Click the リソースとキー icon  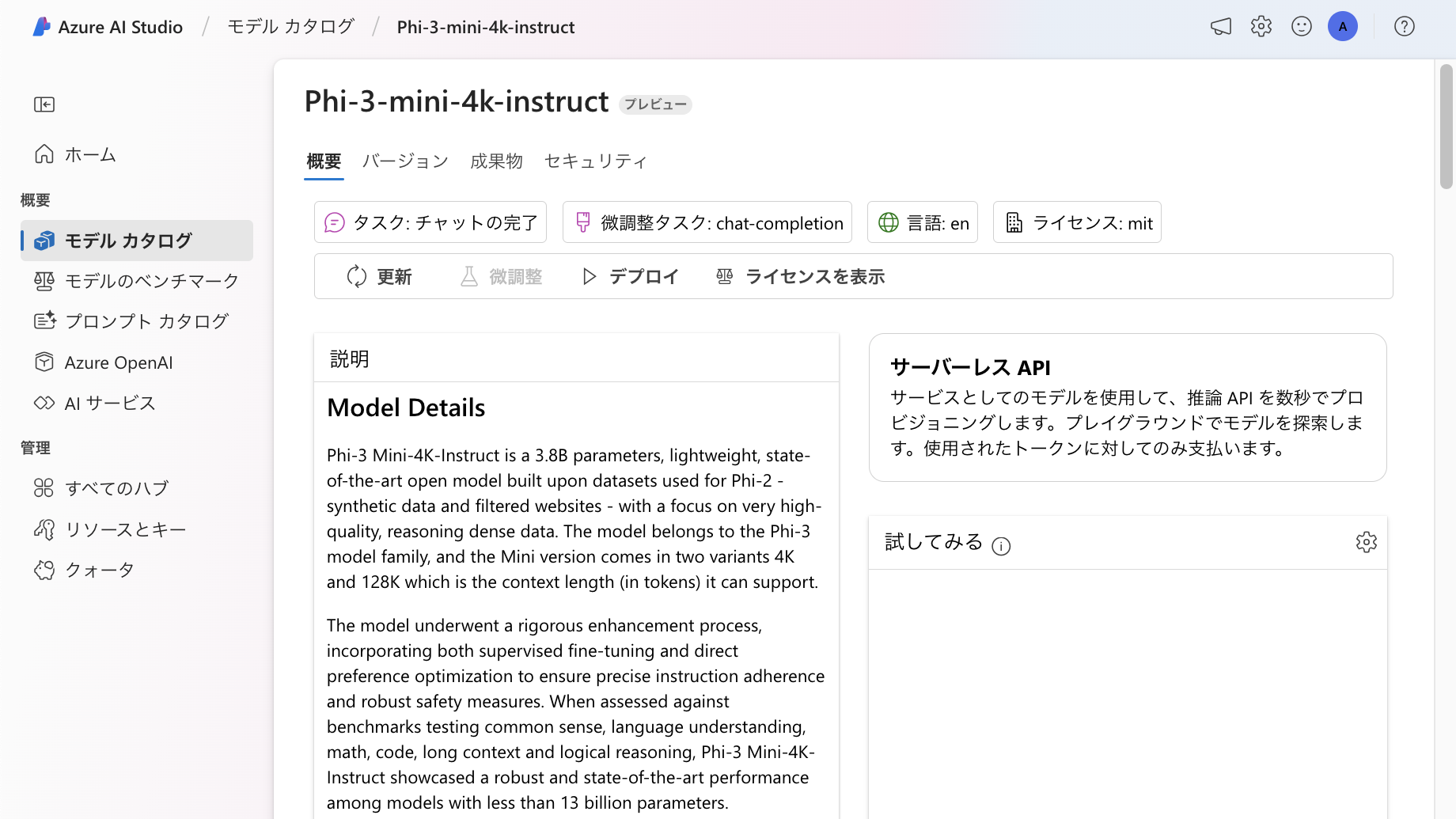pos(44,529)
